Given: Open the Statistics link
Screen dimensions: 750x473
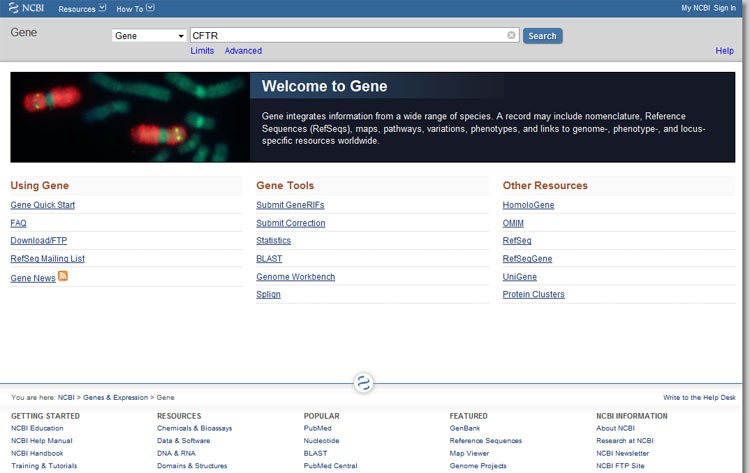Looking at the screenshot, I should point(273,241).
